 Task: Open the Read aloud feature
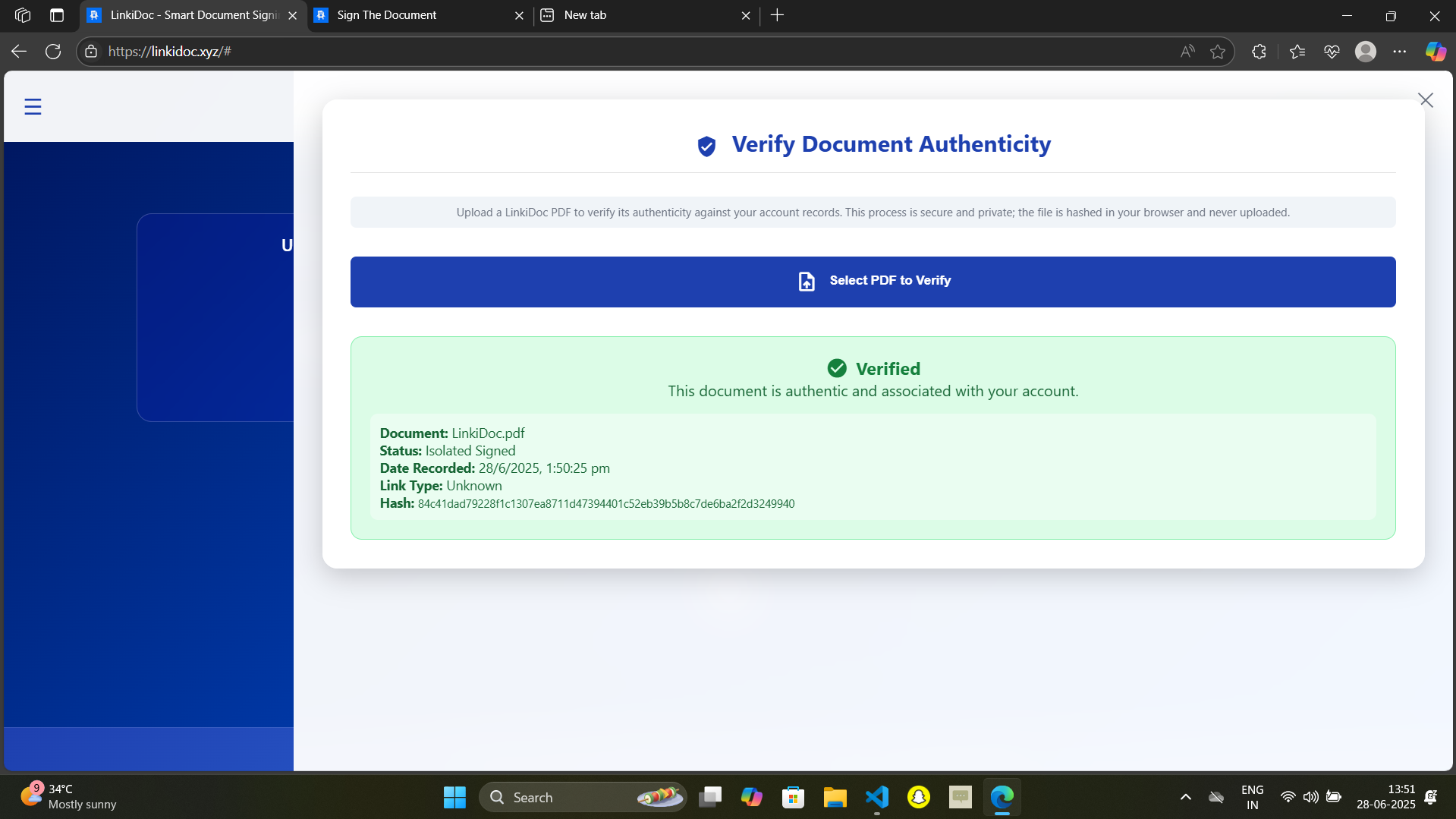point(1187,52)
